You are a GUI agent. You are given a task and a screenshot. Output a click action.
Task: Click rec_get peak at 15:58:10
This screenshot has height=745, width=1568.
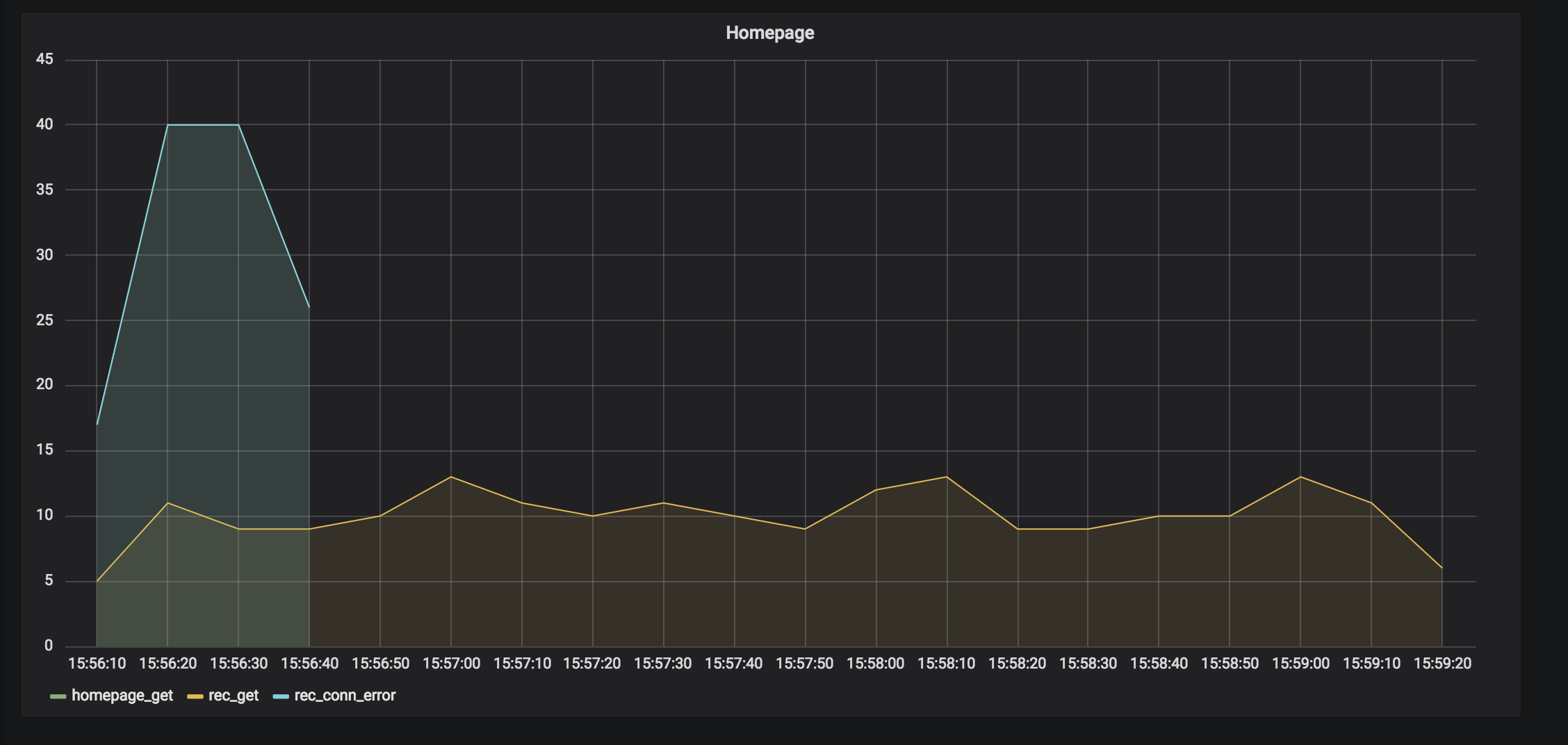point(947,477)
